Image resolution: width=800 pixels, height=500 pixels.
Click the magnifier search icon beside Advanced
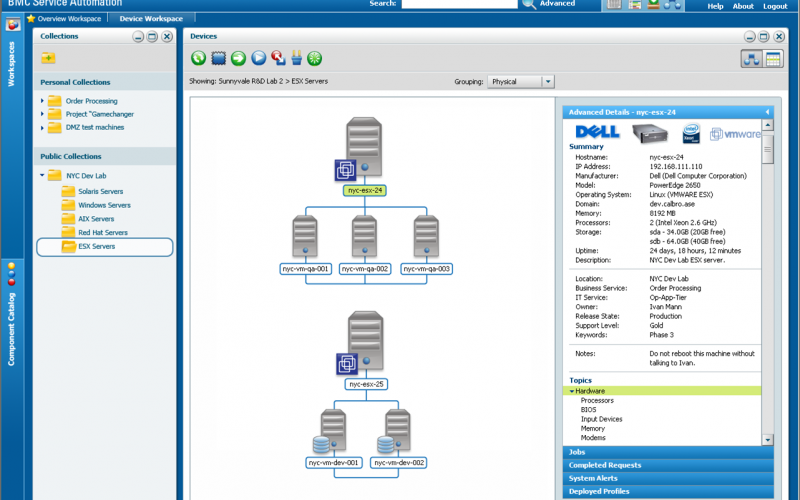(x=529, y=4)
